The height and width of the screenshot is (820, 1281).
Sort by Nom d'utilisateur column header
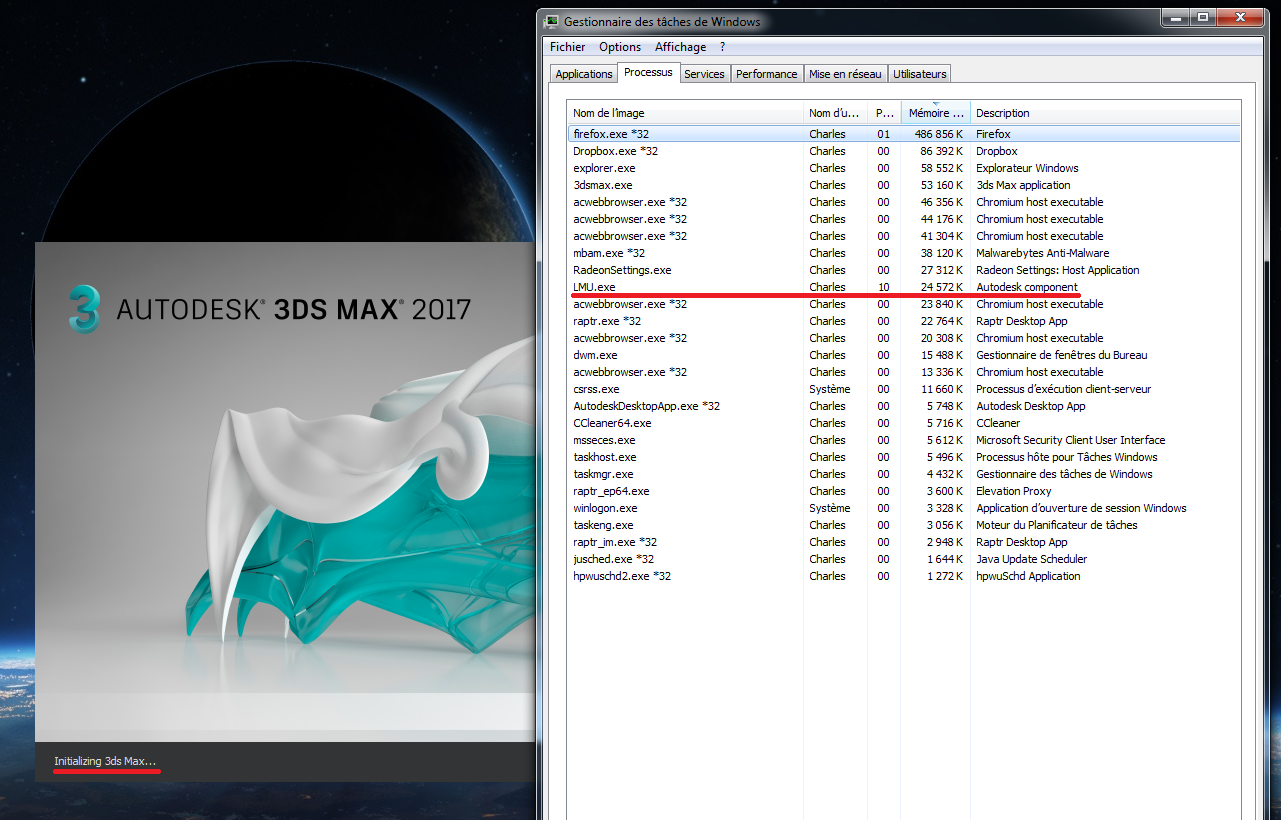834,113
